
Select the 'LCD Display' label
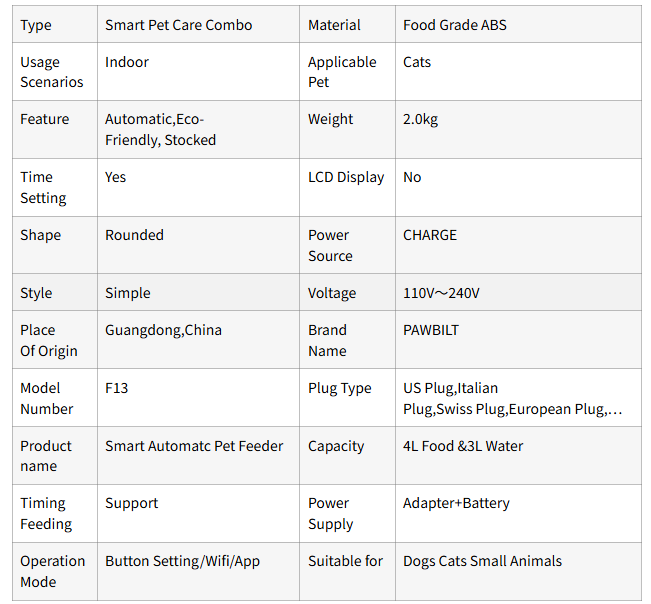pyautogui.click(x=346, y=177)
